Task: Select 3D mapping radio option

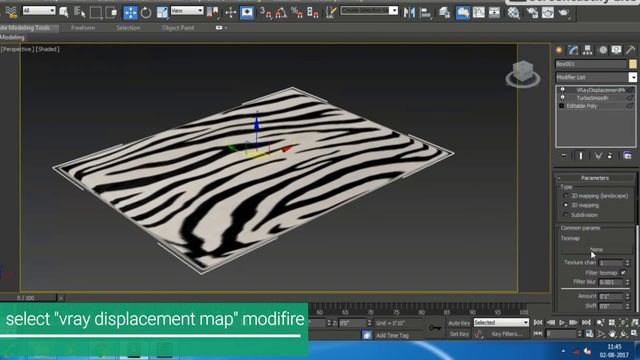Action: click(x=566, y=205)
